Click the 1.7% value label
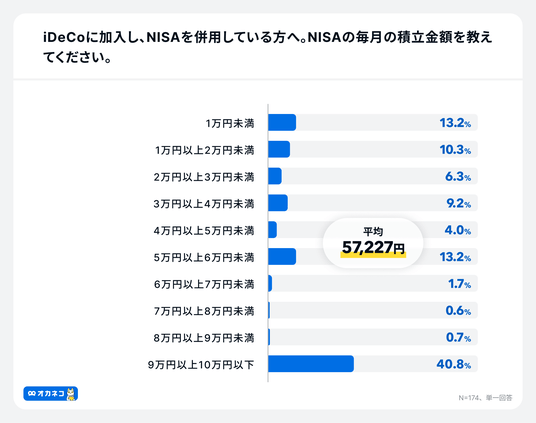 [x=459, y=284]
